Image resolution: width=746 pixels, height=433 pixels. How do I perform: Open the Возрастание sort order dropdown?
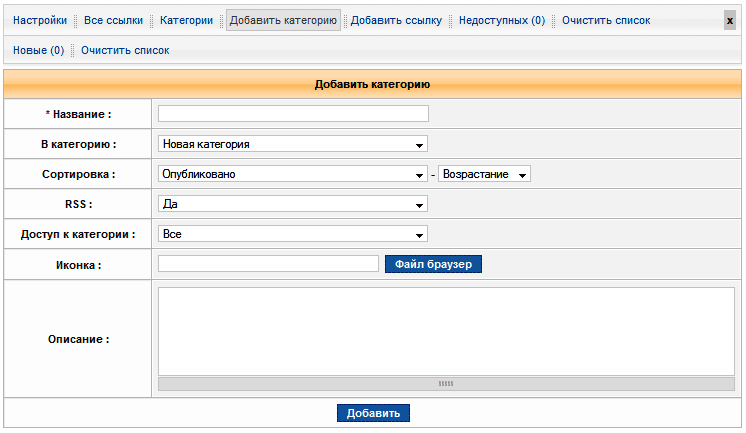484,174
